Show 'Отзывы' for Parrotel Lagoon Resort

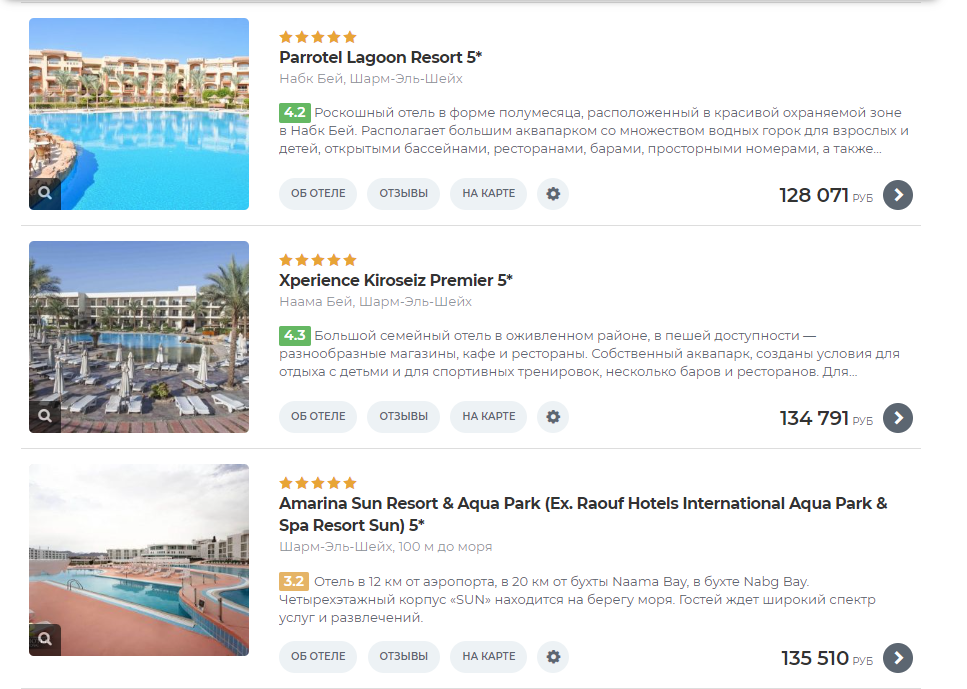tap(403, 194)
